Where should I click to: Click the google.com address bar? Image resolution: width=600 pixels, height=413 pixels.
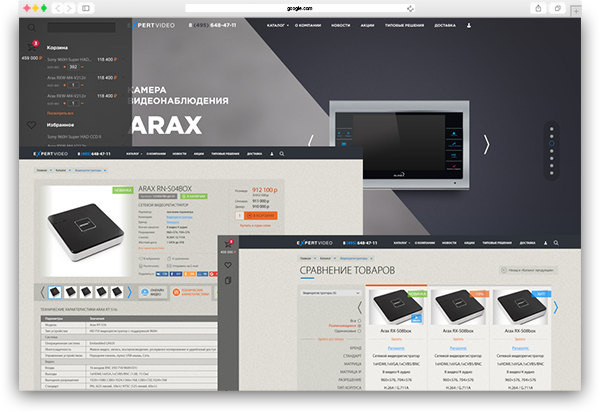[299, 7]
